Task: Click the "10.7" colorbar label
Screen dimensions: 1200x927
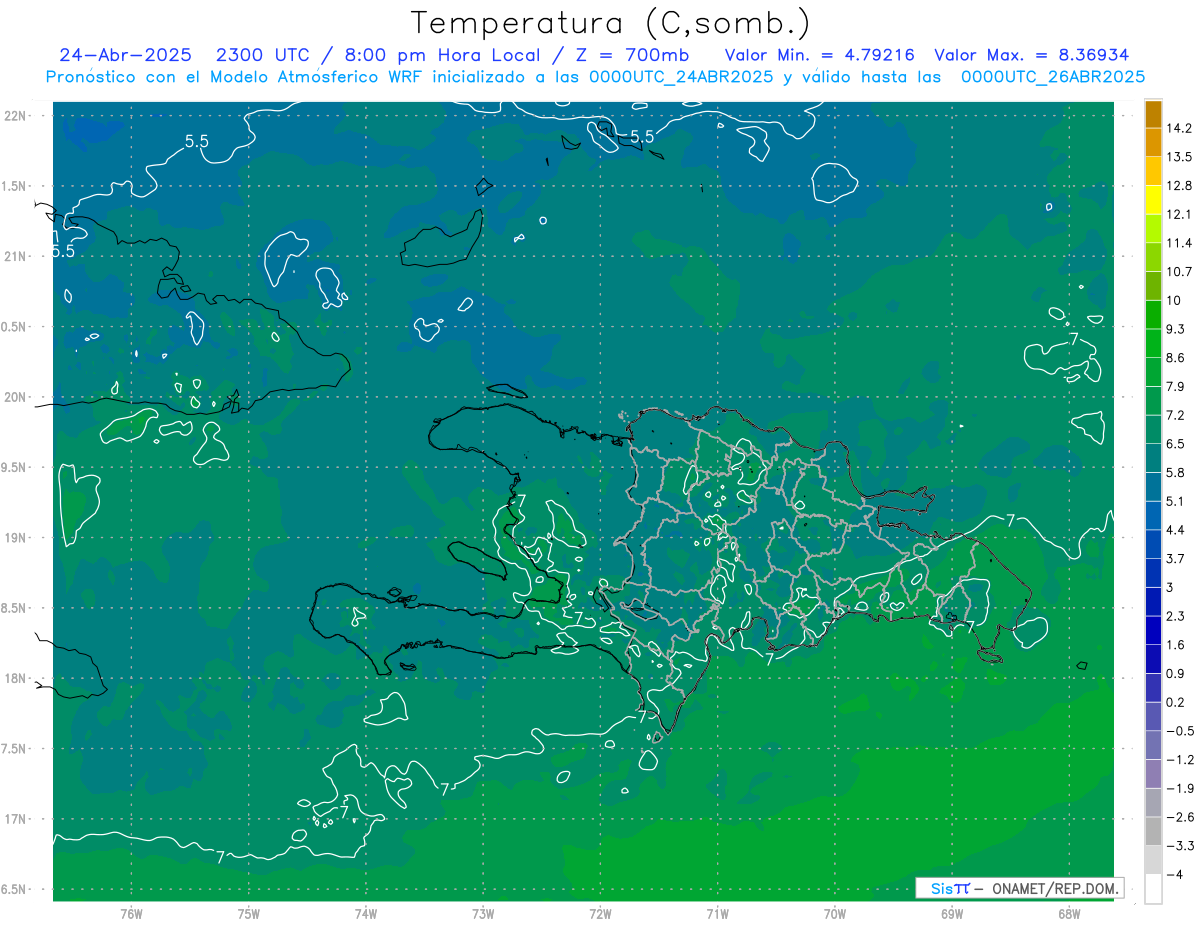Action: coord(1178,272)
